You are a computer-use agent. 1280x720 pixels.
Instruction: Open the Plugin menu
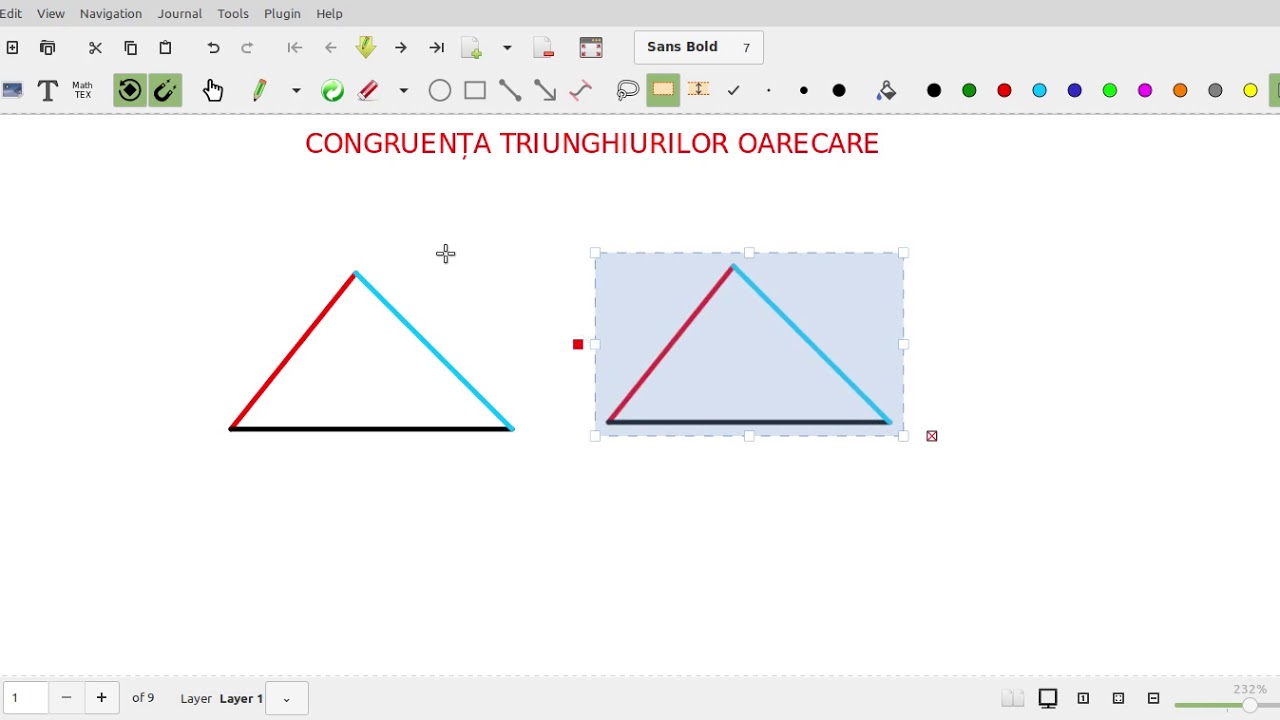coord(282,13)
